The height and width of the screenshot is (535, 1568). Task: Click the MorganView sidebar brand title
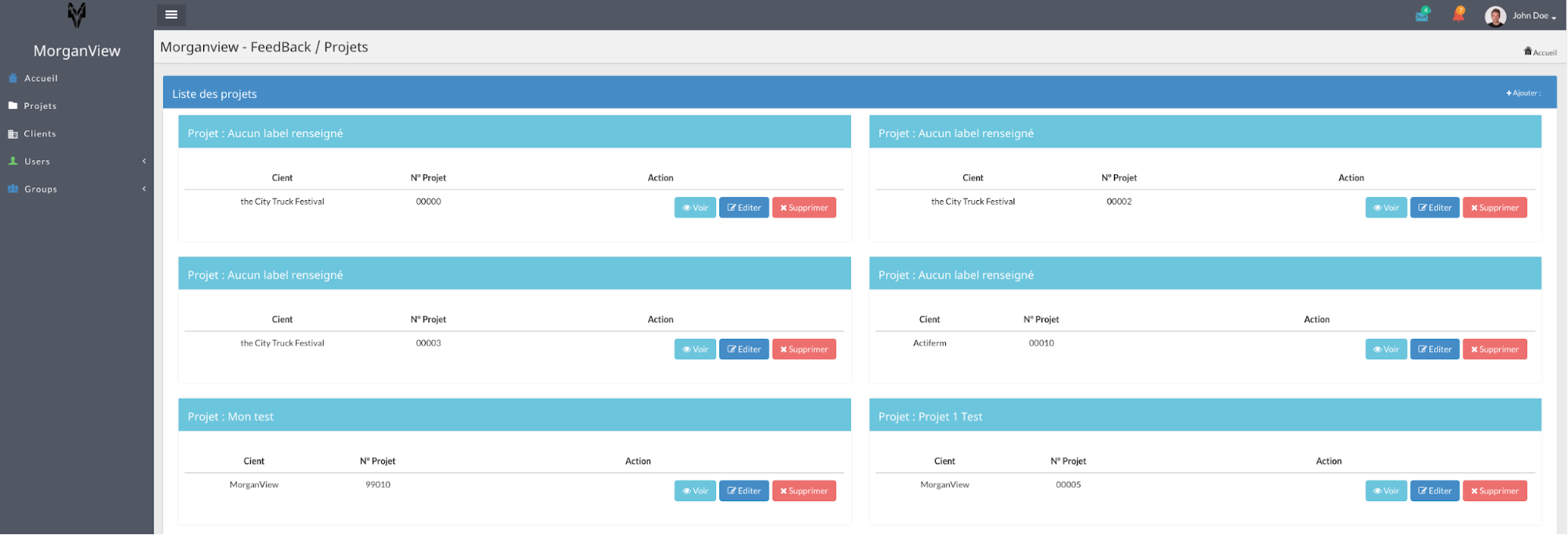coord(77,51)
